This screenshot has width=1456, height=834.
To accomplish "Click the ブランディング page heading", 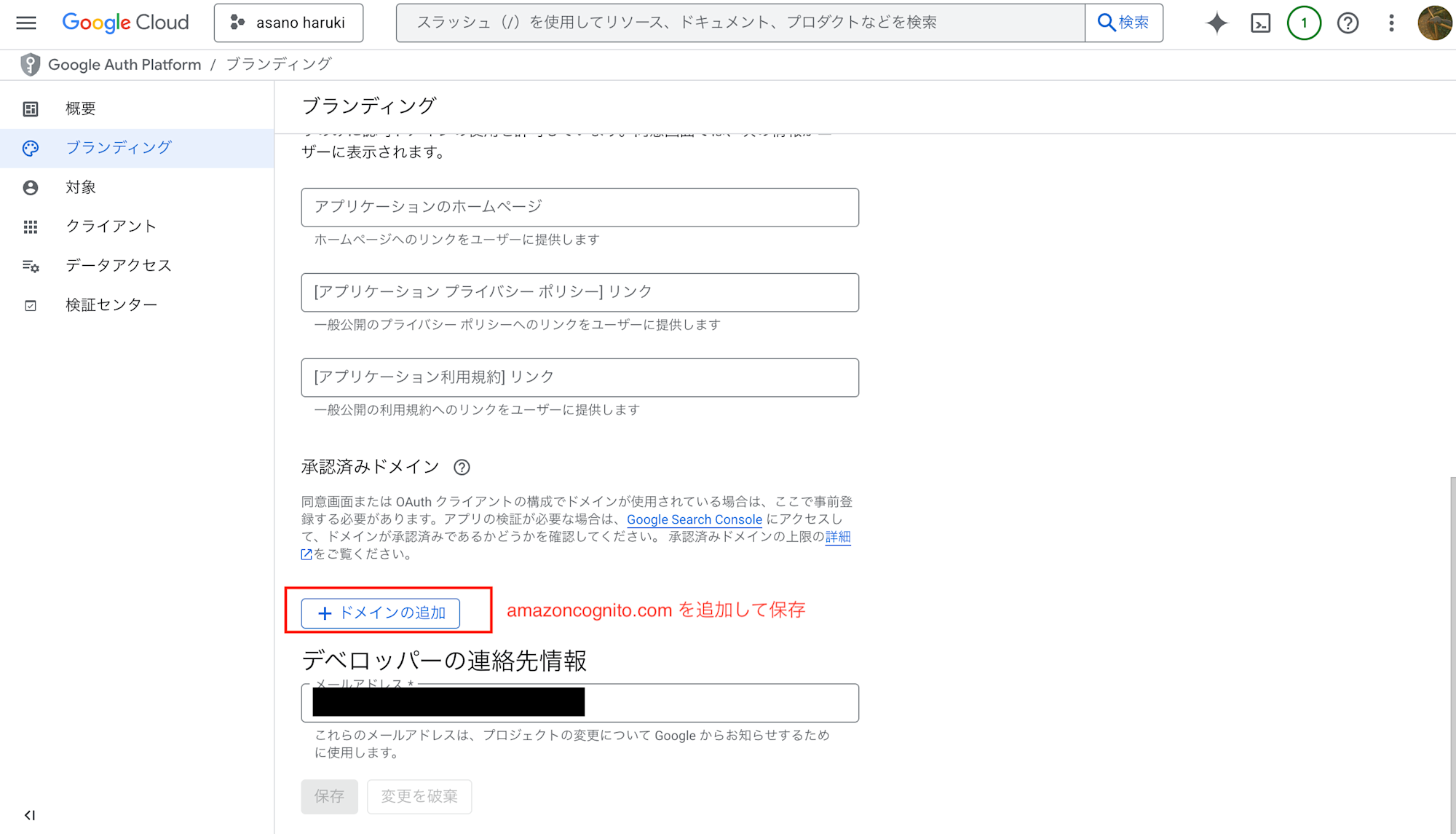I will (369, 106).
